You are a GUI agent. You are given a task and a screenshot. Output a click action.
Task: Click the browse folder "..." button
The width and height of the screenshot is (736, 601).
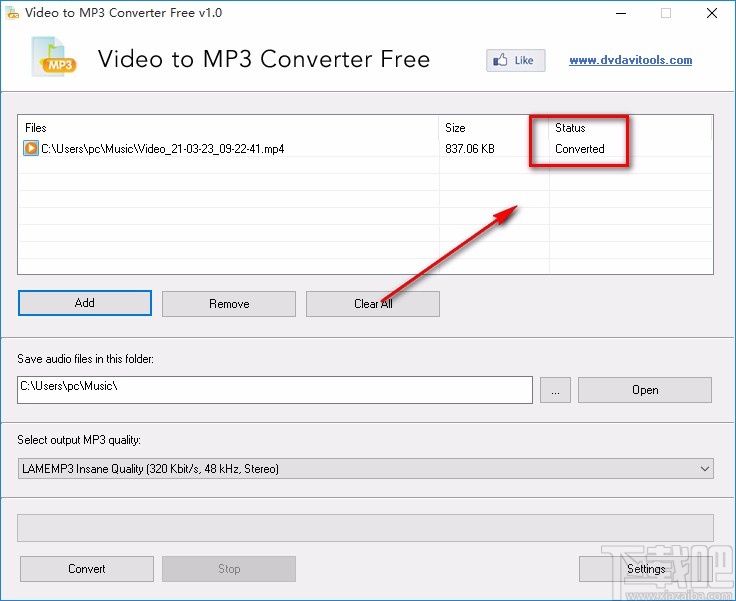pyautogui.click(x=555, y=390)
